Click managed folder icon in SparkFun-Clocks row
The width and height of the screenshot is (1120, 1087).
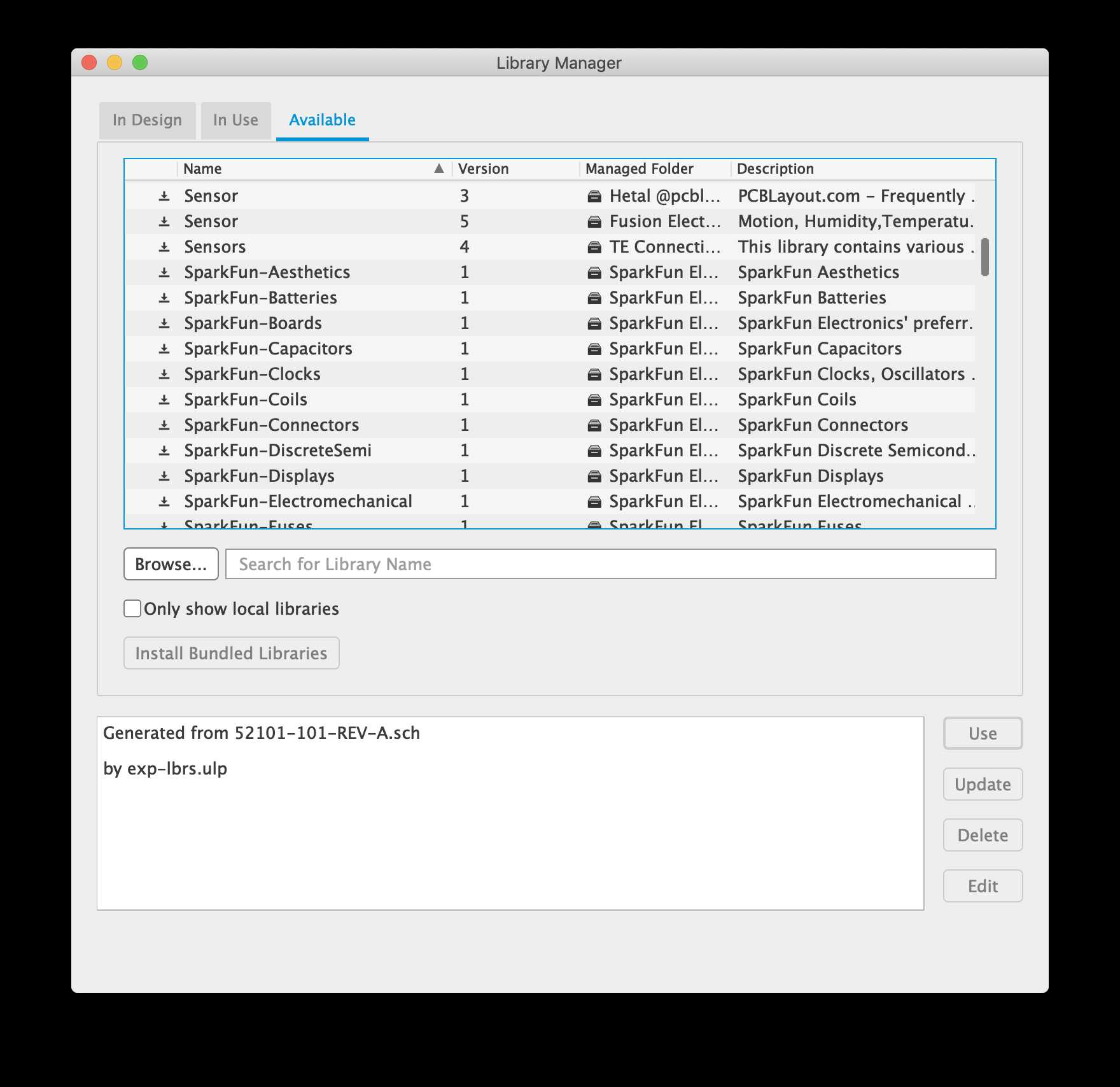tap(594, 374)
